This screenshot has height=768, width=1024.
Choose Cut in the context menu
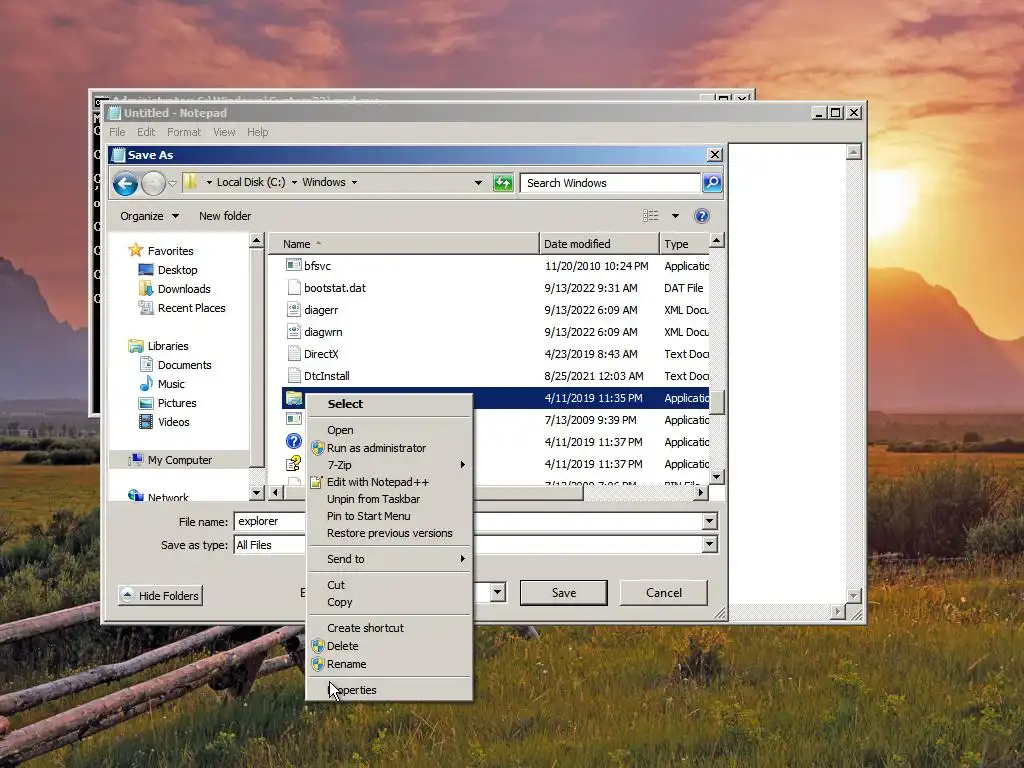[389, 585]
